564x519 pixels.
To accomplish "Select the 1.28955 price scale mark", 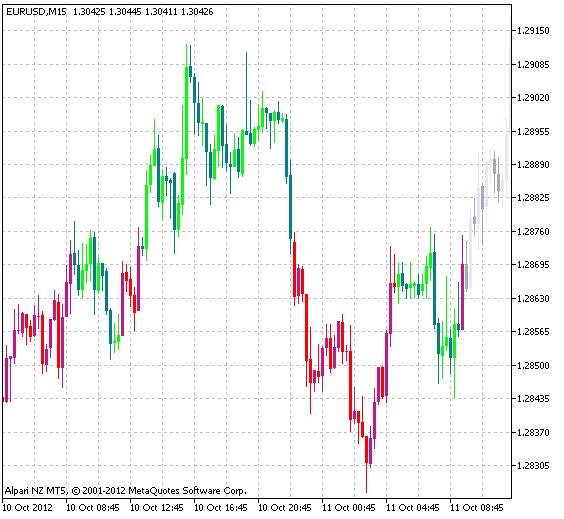I will [x=533, y=132].
